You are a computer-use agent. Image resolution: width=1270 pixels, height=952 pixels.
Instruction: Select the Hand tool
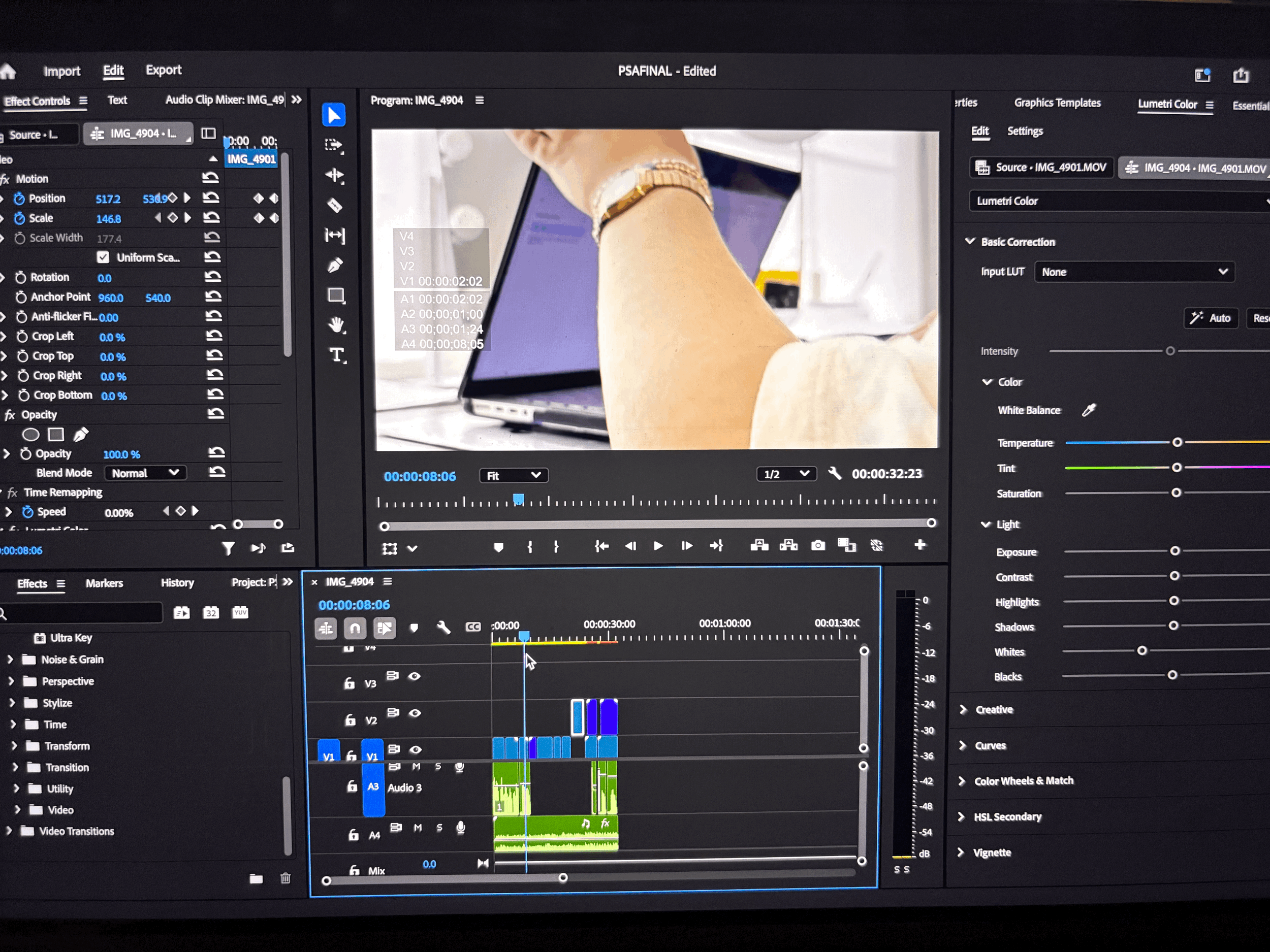point(336,325)
